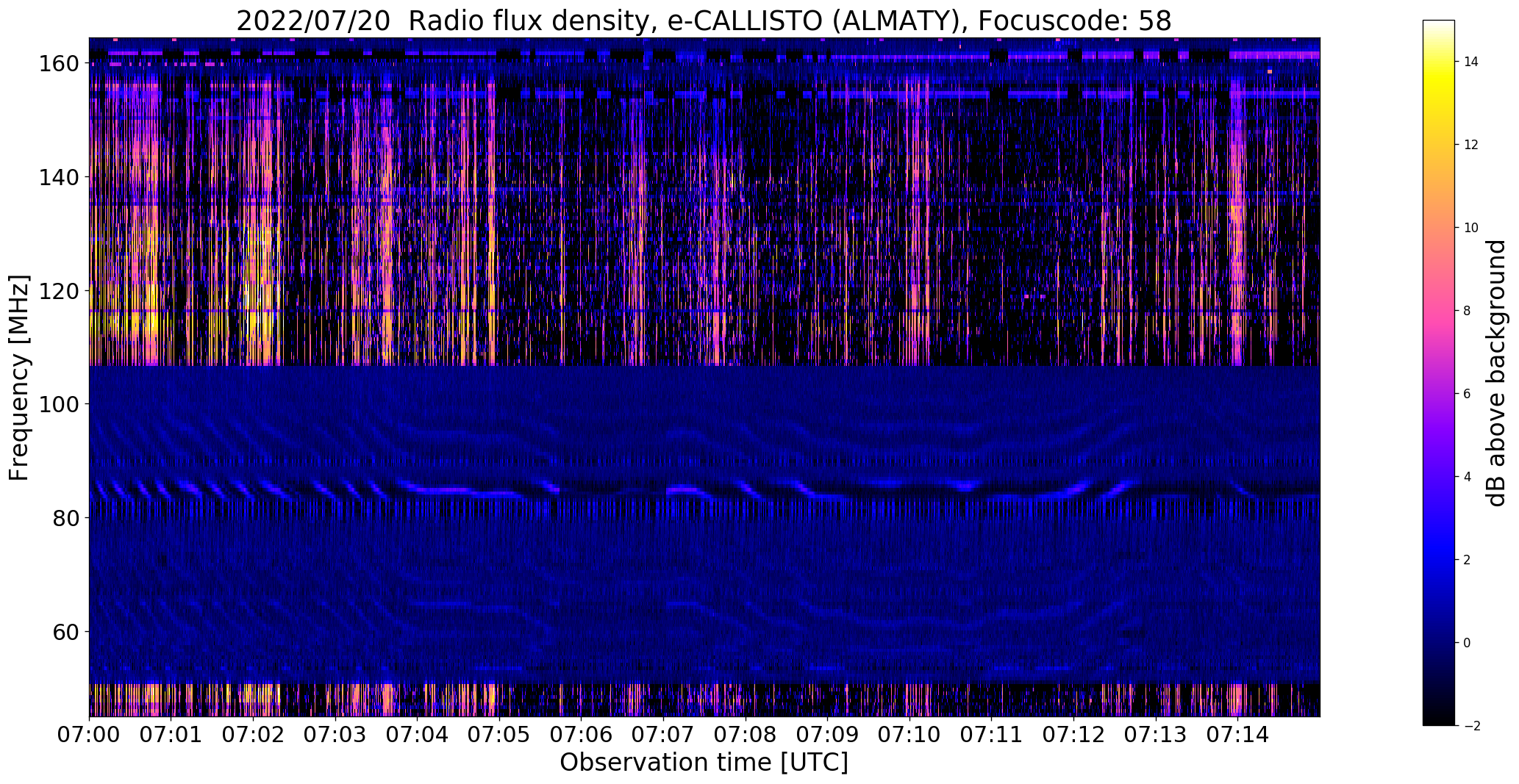Click the colorbar tick label 2
1519x784 pixels.
(1467, 561)
